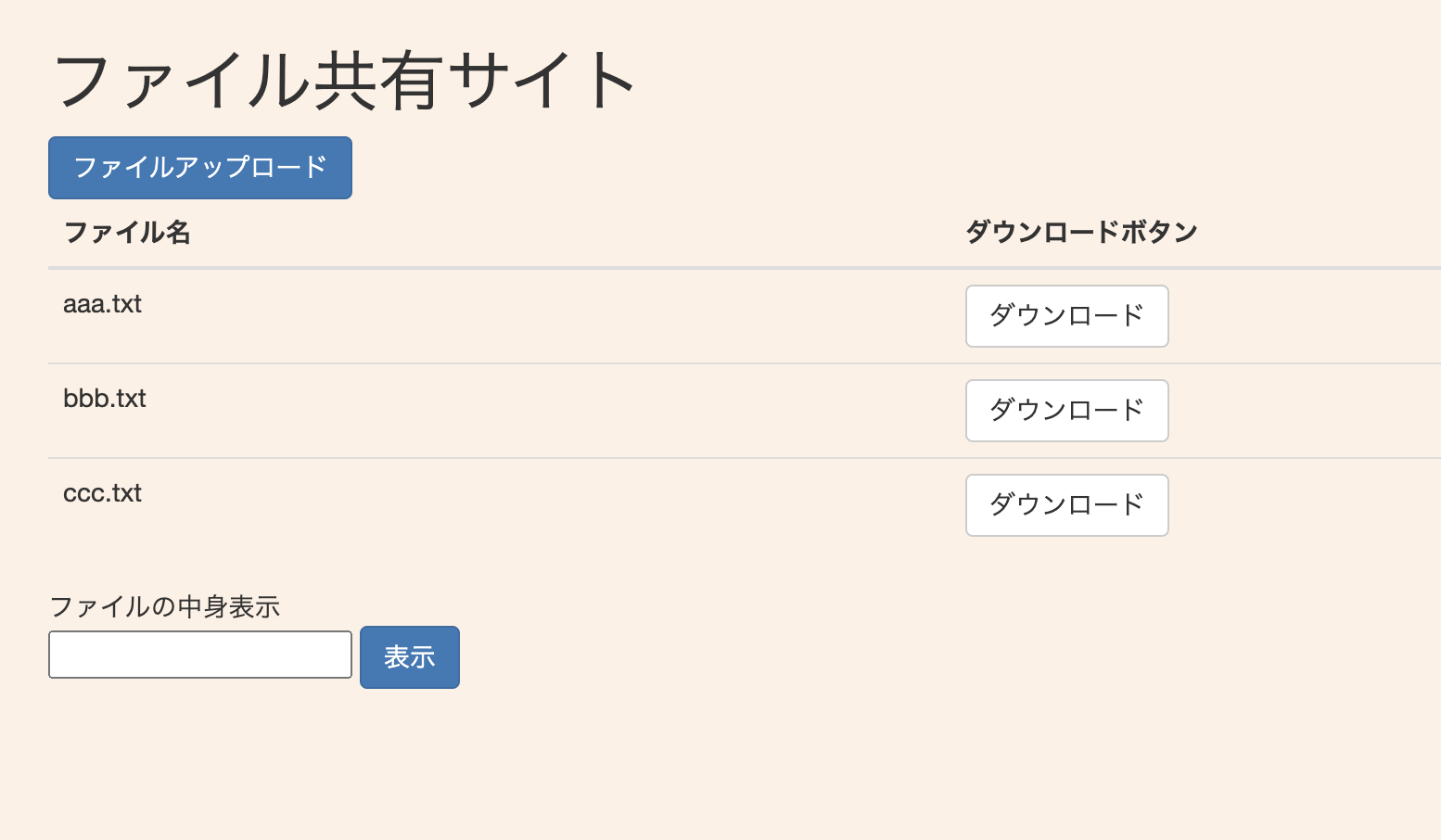Image resolution: width=1441 pixels, height=840 pixels.
Task: Hit ダウンロード in the first table row
Action: click(1066, 316)
